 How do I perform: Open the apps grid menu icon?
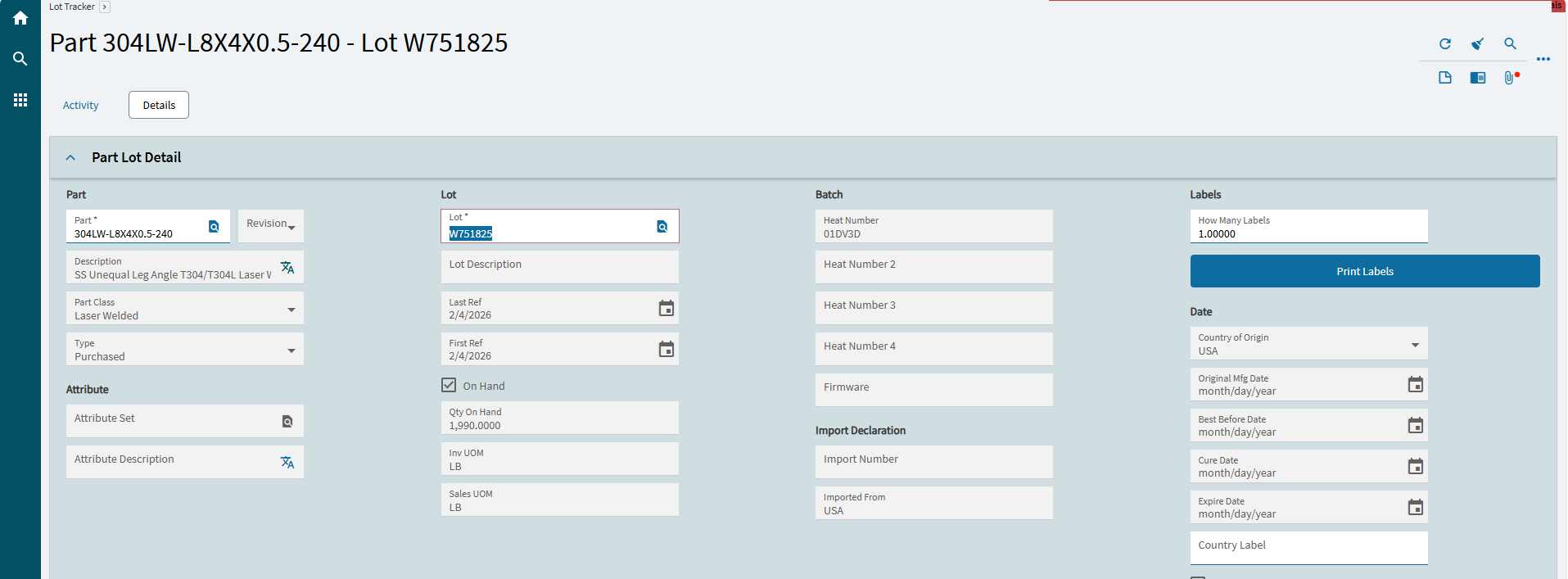click(x=20, y=100)
